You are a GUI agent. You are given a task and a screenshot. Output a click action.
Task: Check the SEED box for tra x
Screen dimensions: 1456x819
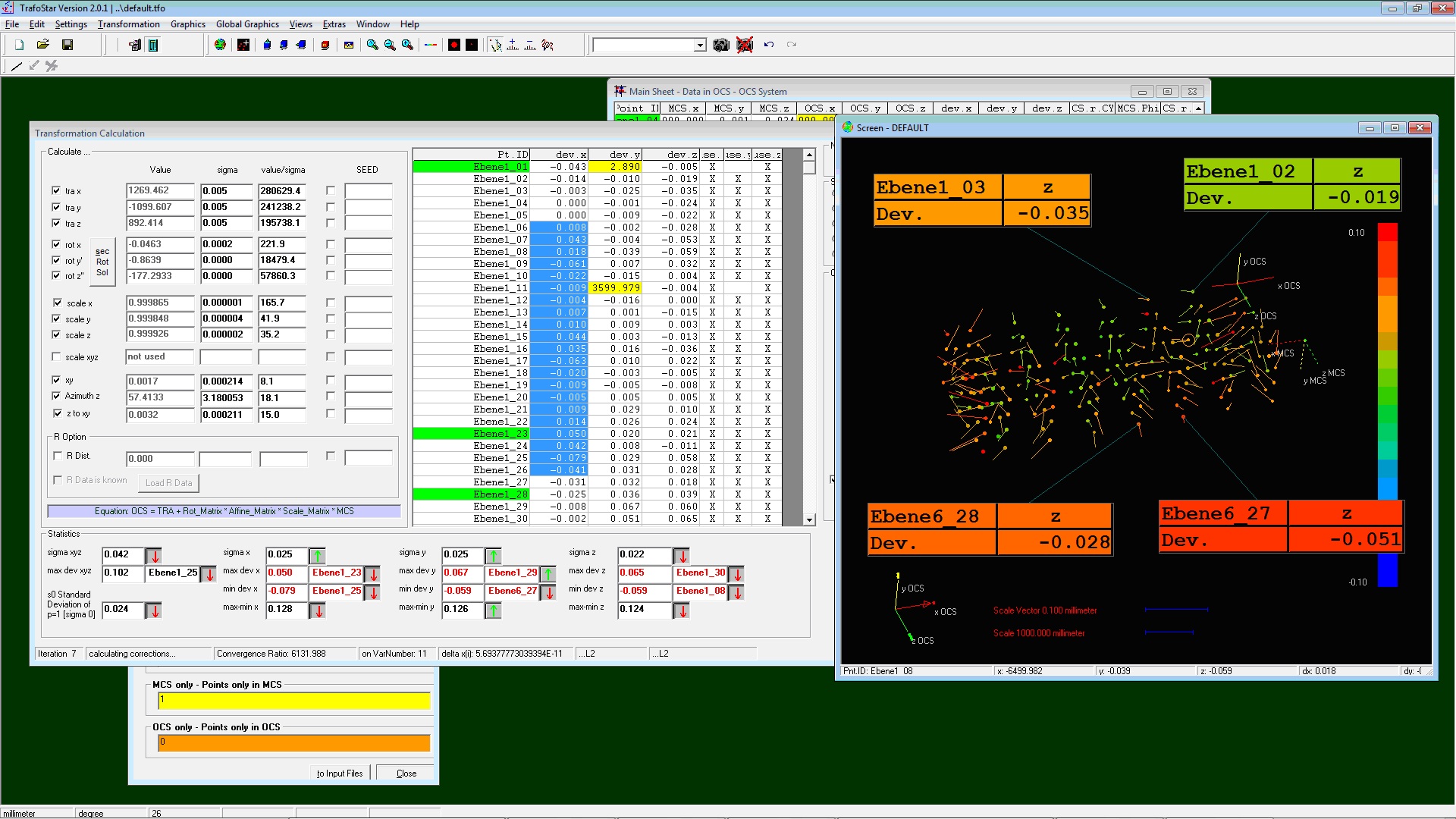330,190
